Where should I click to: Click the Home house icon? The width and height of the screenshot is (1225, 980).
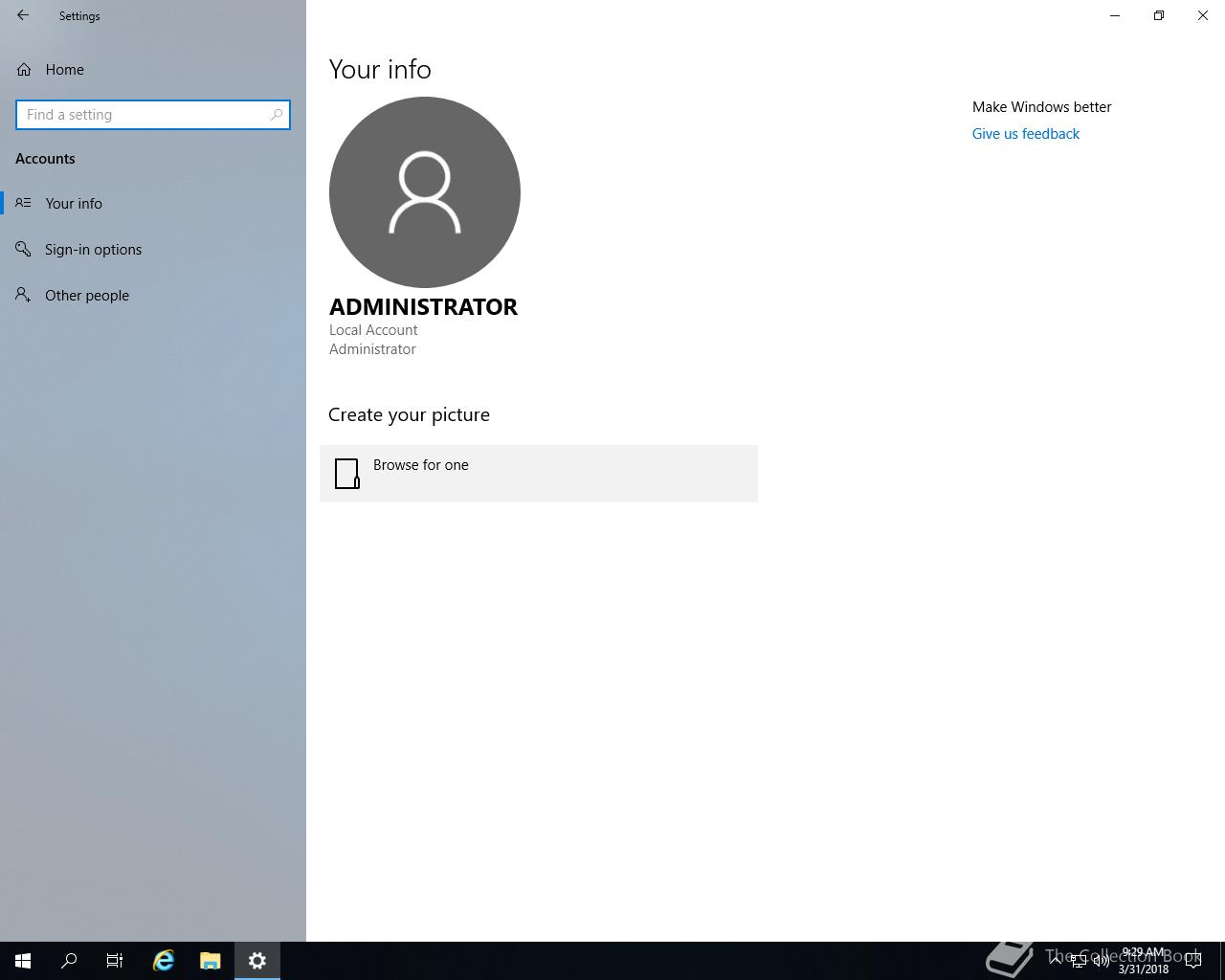click(x=24, y=70)
